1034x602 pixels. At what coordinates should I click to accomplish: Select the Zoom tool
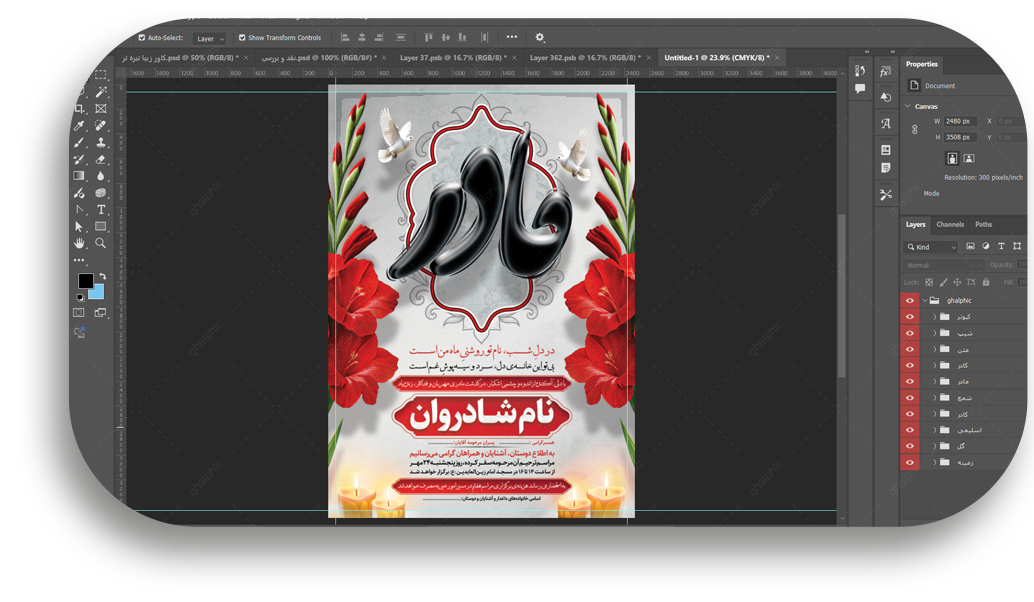click(x=101, y=243)
